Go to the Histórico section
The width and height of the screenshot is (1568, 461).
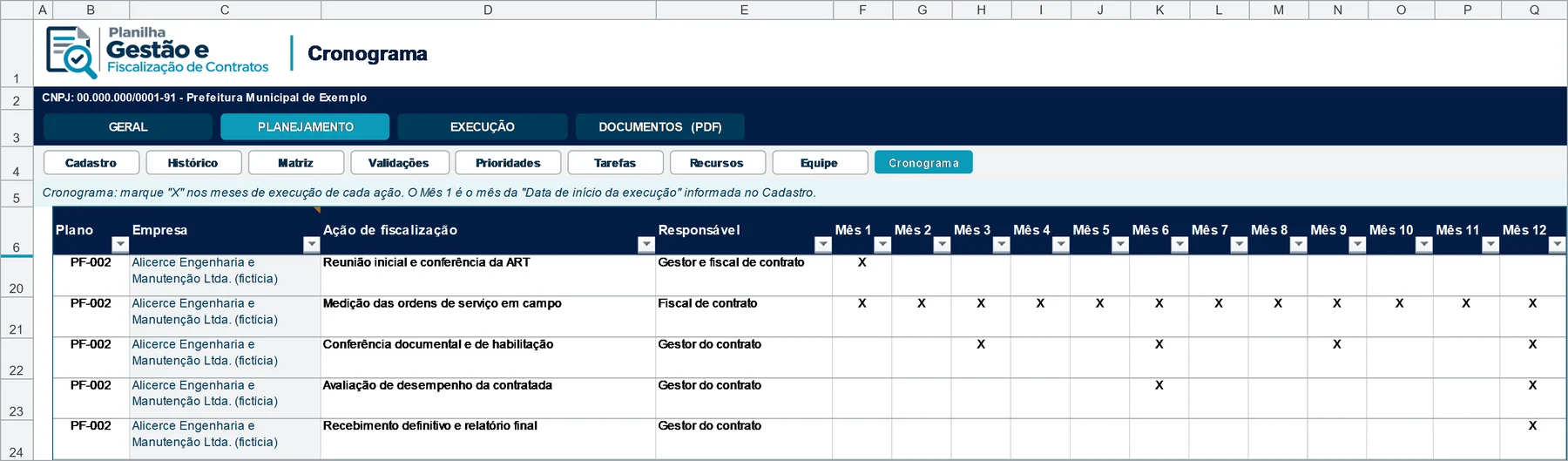coord(193,163)
